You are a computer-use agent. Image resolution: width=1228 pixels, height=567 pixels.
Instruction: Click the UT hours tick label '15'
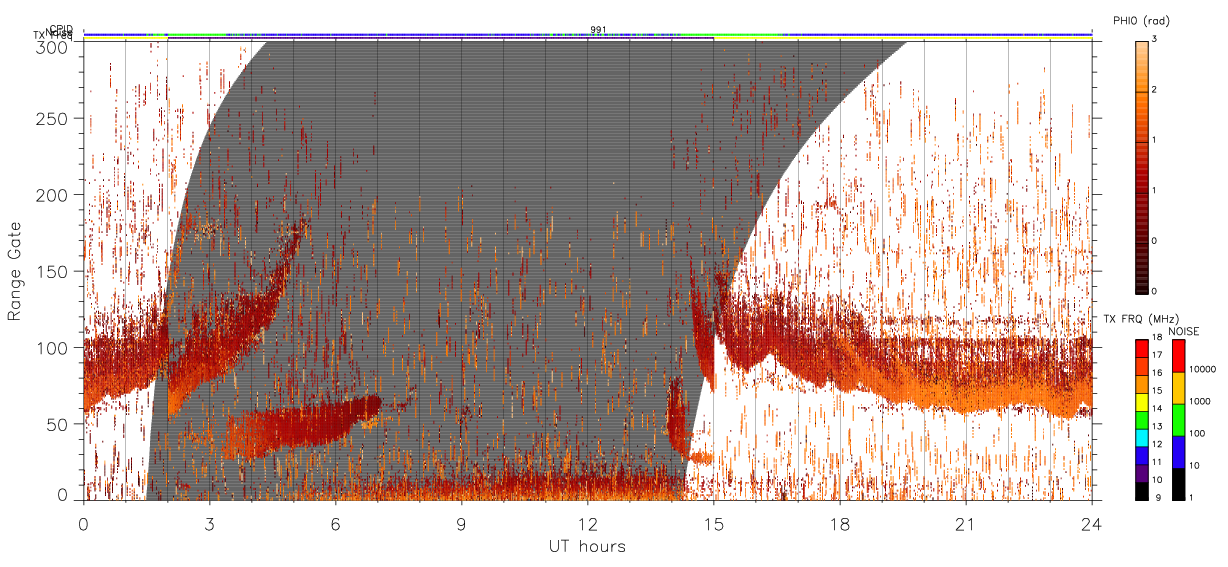click(714, 524)
